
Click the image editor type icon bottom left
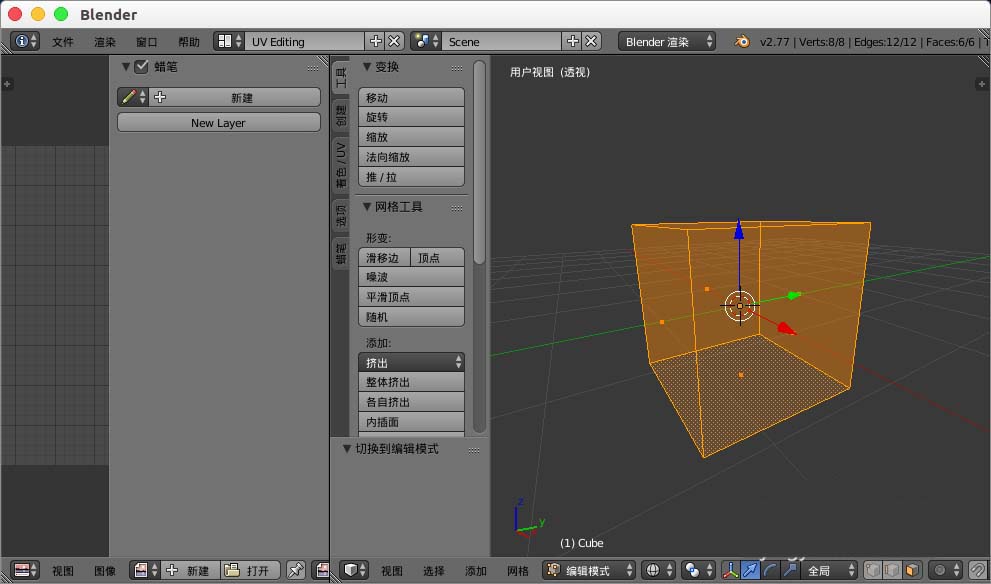click(x=22, y=570)
